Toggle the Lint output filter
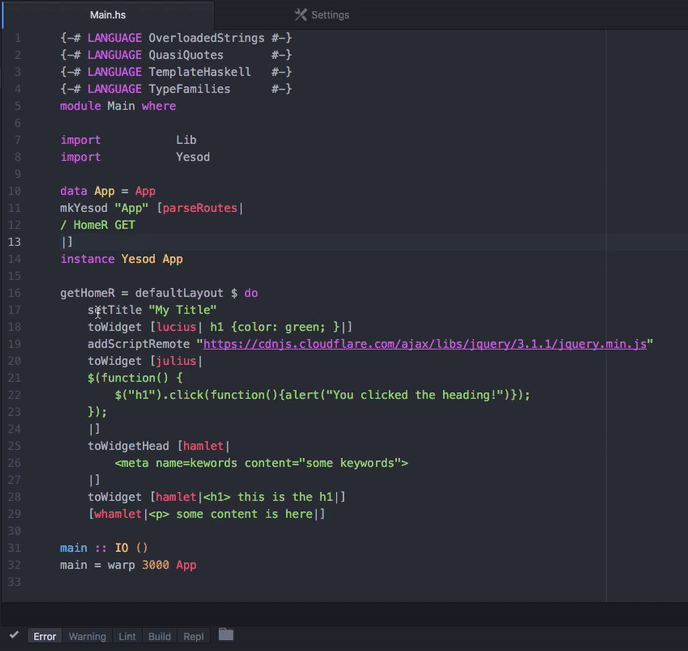The height and width of the screenshot is (651, 688). pos(127,636)
